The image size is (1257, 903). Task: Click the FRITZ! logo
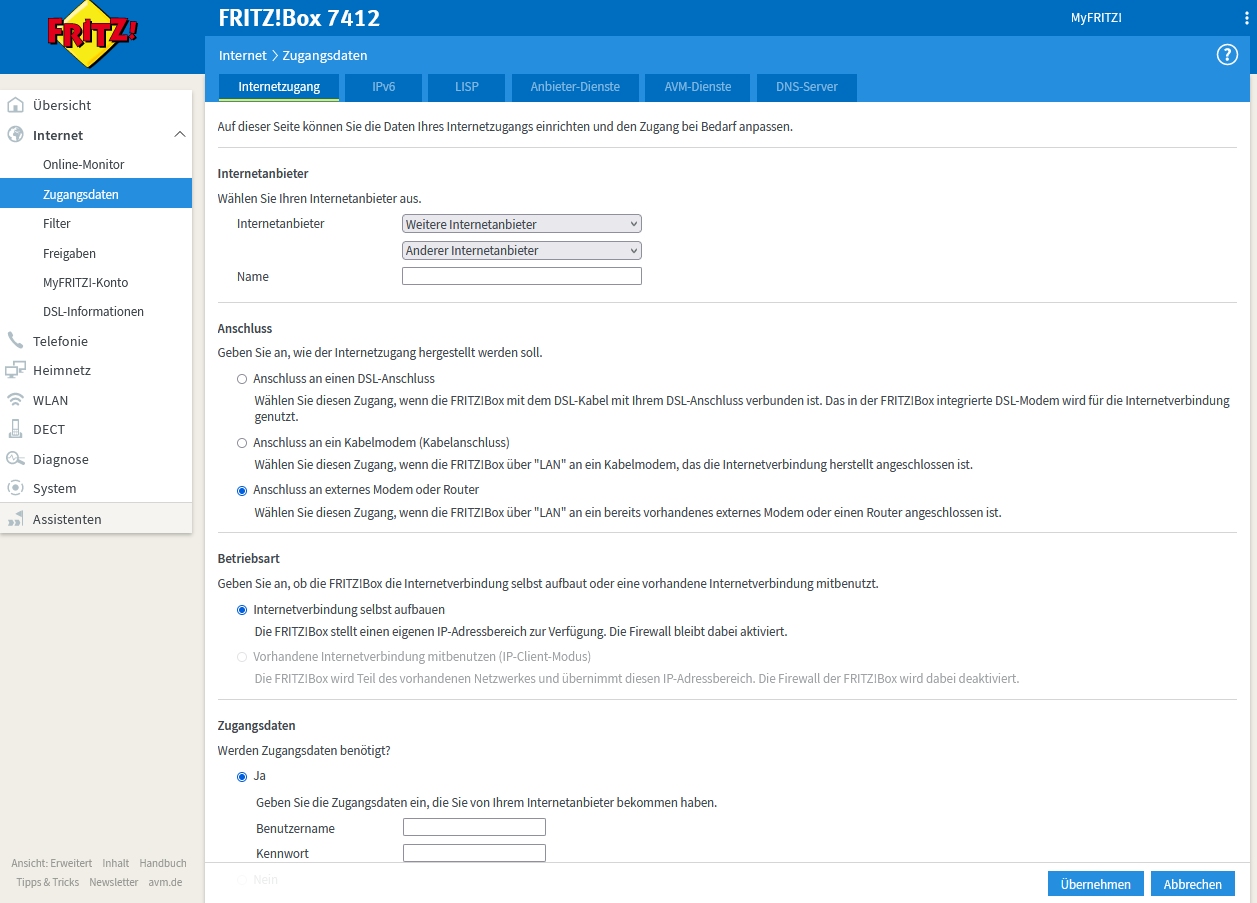coord(92,35)
